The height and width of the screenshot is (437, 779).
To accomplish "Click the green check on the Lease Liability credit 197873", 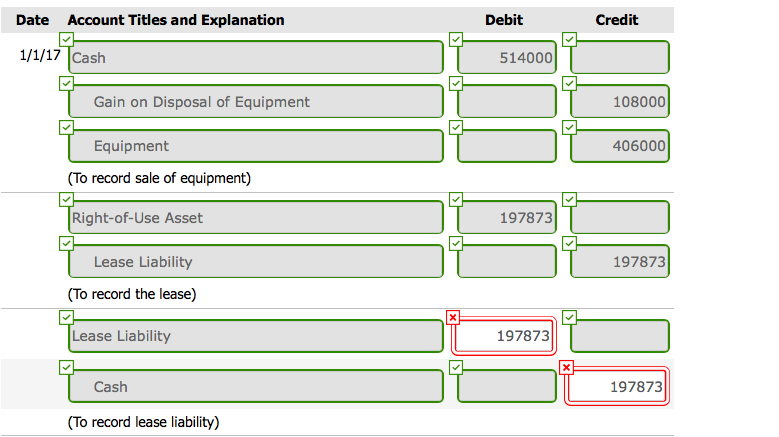I will point(569,243).
